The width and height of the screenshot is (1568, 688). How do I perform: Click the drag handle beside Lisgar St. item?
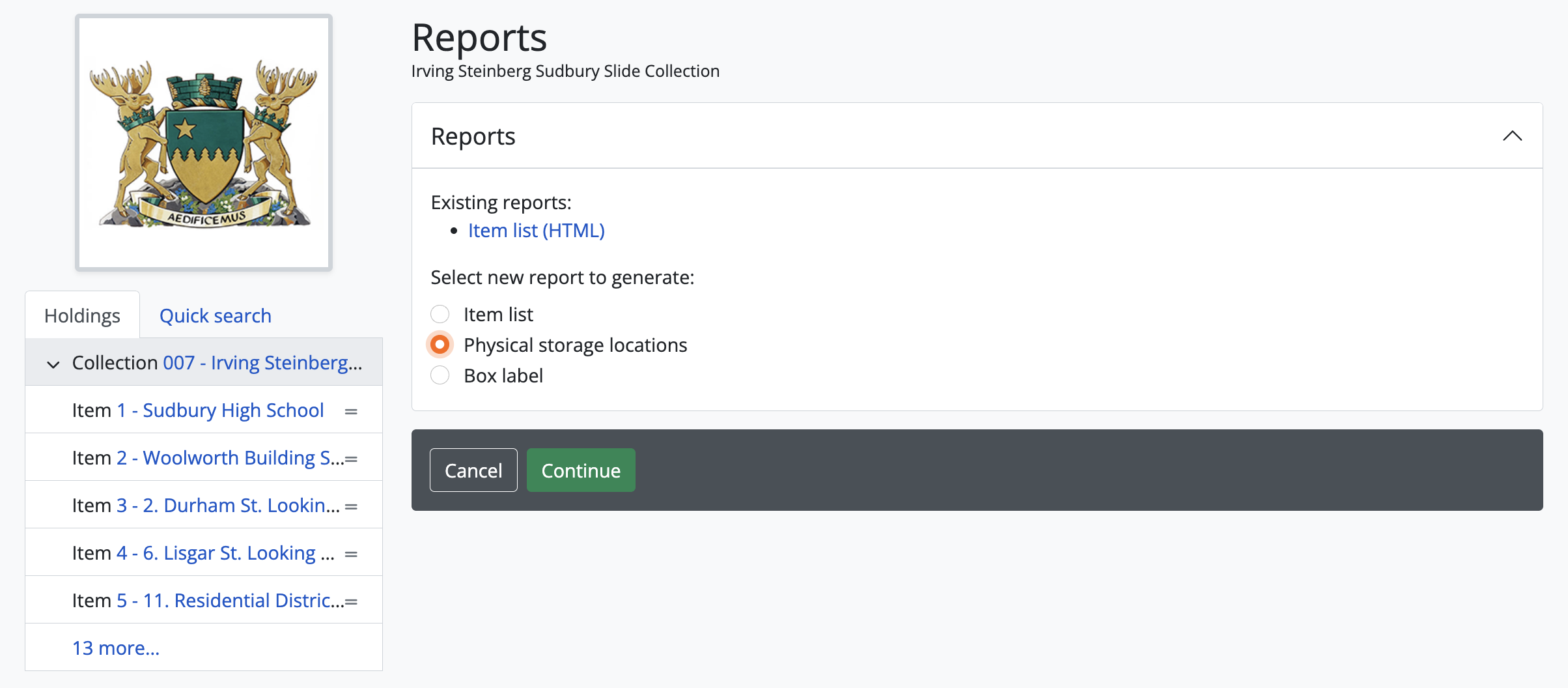351,554
